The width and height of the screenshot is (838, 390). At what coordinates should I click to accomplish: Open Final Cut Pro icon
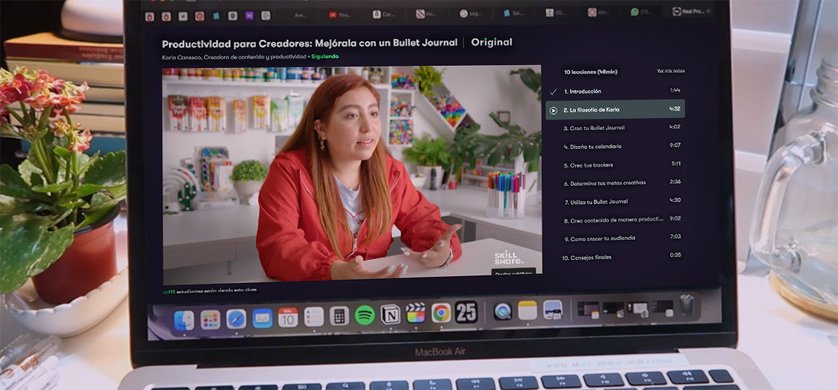[x=415, y=313]
